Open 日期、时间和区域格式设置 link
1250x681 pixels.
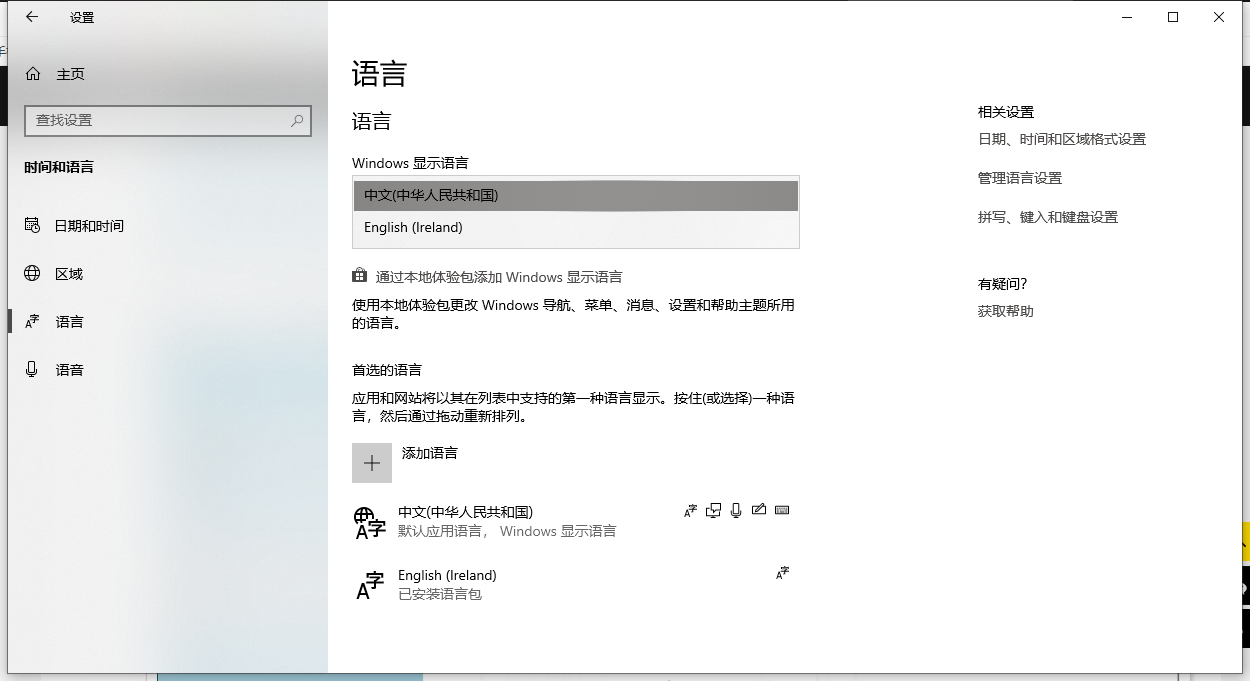click(x=1062, y=140)
